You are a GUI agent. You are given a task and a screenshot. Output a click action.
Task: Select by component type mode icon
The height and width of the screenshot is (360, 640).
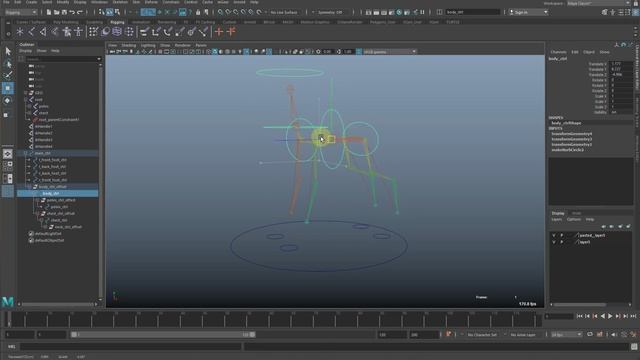click(117, 12)
